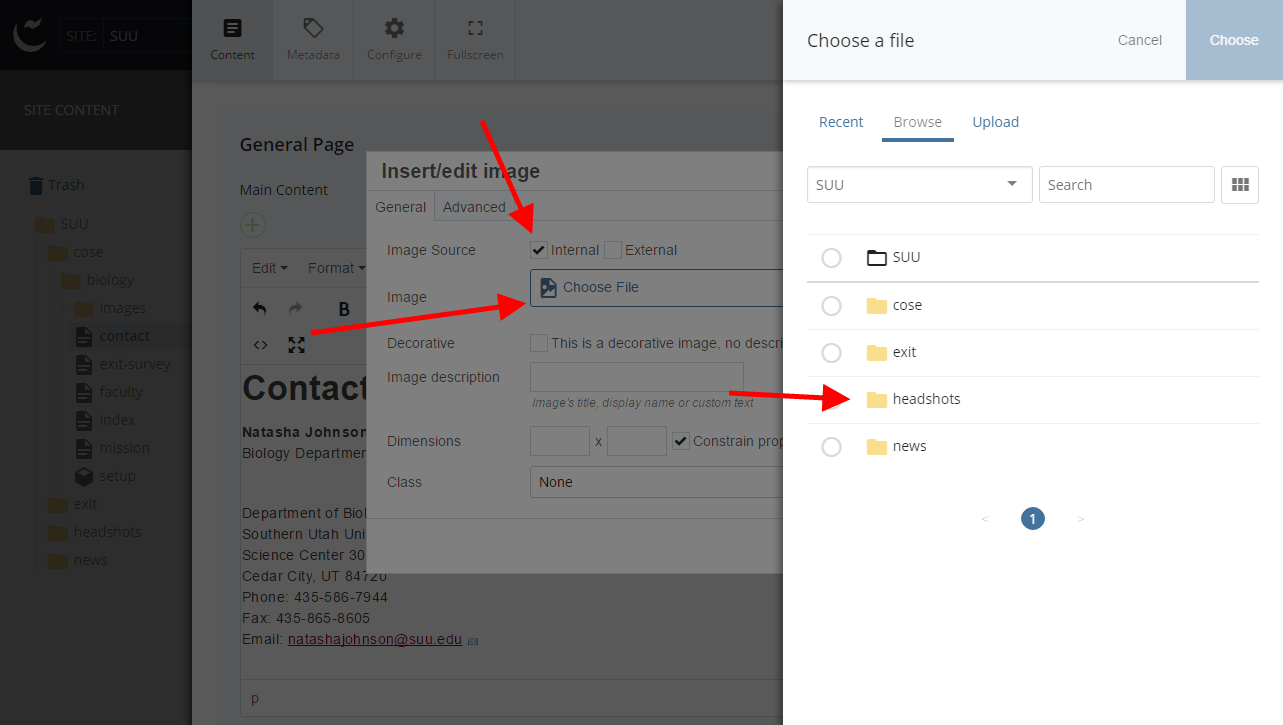Screen dimensions: 1283x725
Task: Uncheck the Internal image source checkbox
Action: [539, 250]
